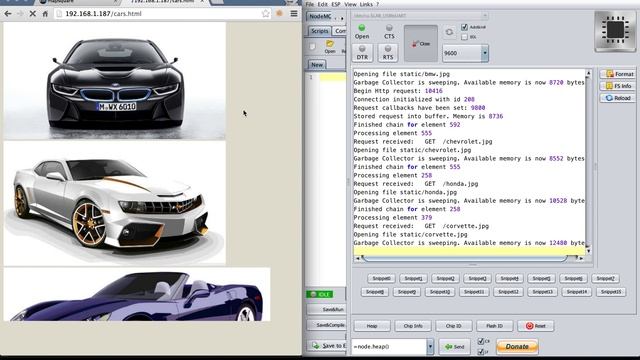Check the EOL checkbox below Autoscroll
The width and height of the screenshot is (640, 360).
464,37
